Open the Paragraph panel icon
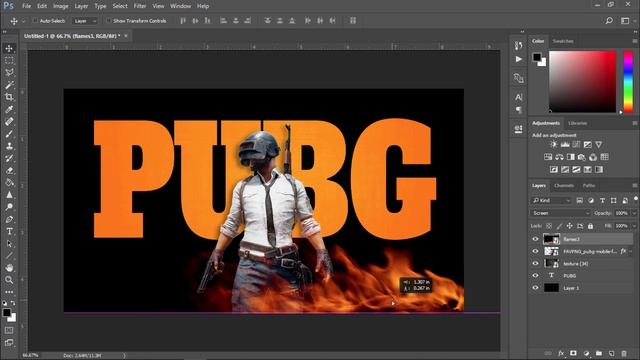This screenshot has height=360, width=640. tap(518, 110)
